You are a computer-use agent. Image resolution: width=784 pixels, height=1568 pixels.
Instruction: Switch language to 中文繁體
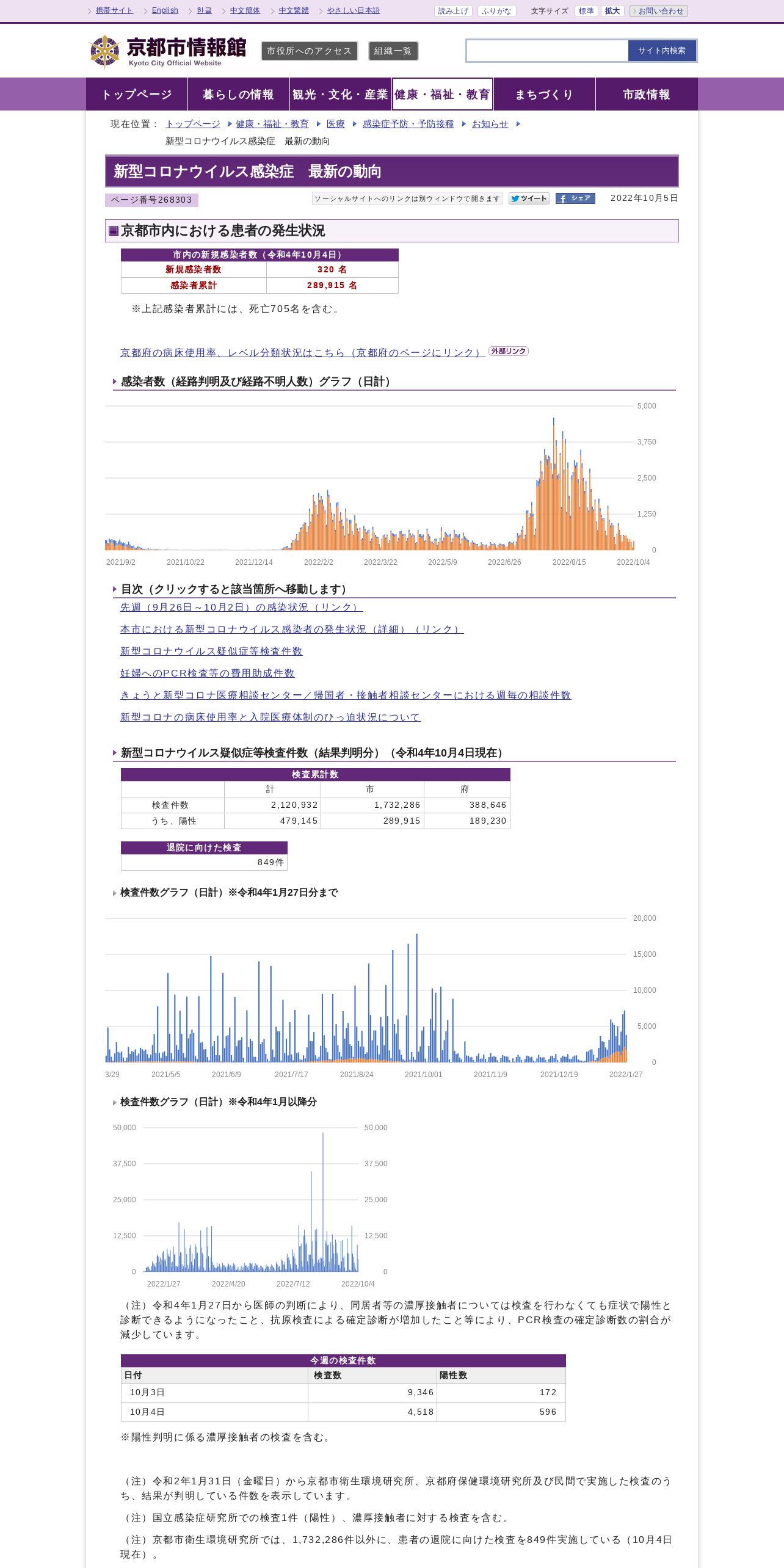pos(294,10)
